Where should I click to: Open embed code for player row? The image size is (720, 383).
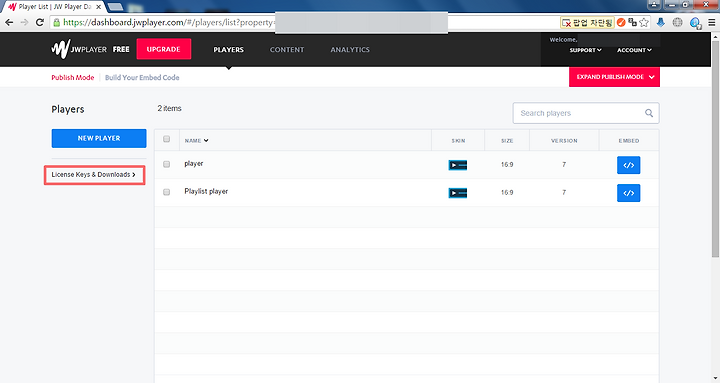coord(628,165)
